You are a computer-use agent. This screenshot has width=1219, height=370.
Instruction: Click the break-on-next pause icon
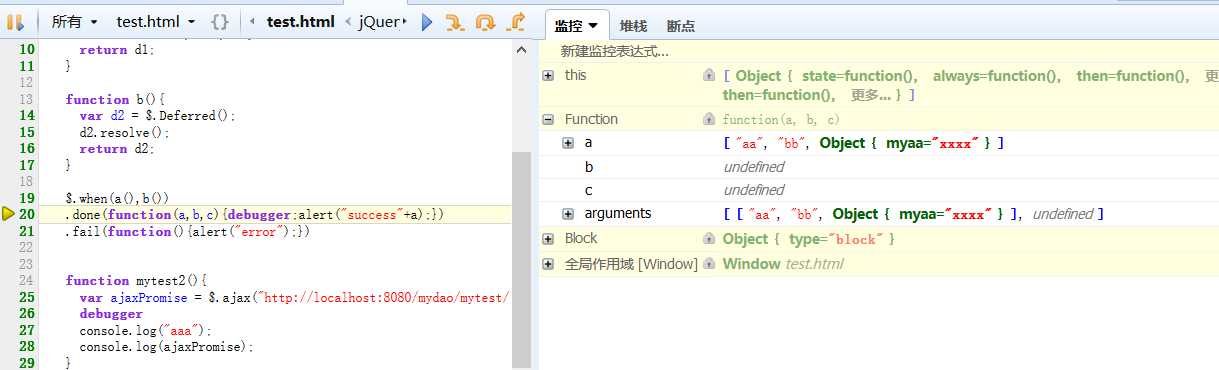click(15, 21)
